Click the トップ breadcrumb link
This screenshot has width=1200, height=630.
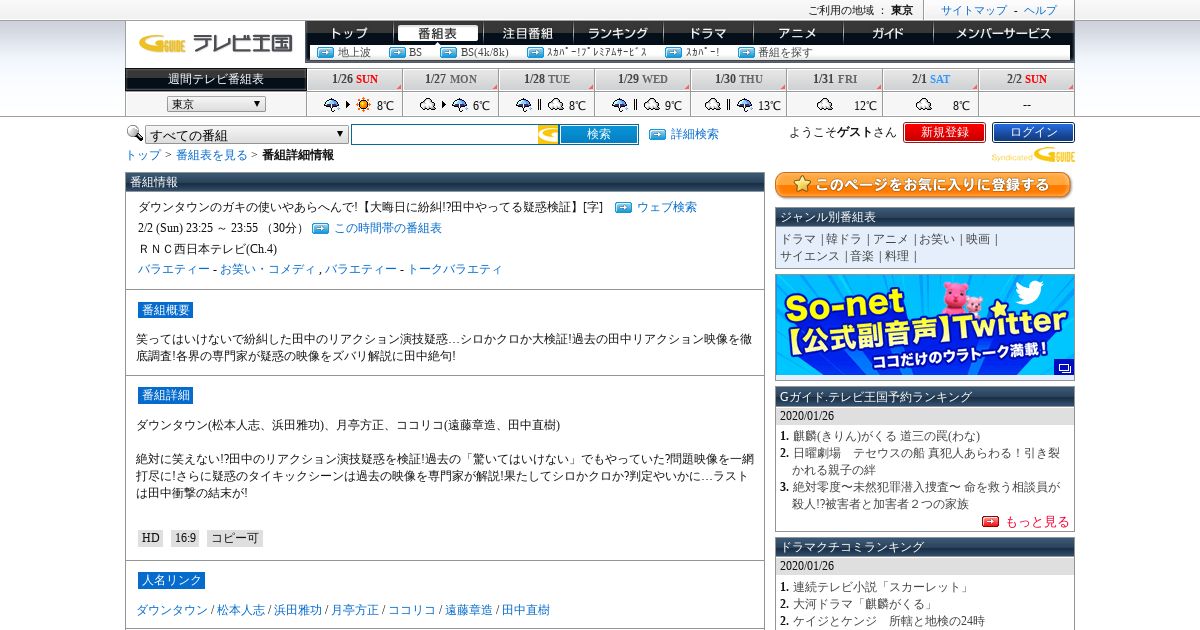pyautogui.click(x=143, y=155)
